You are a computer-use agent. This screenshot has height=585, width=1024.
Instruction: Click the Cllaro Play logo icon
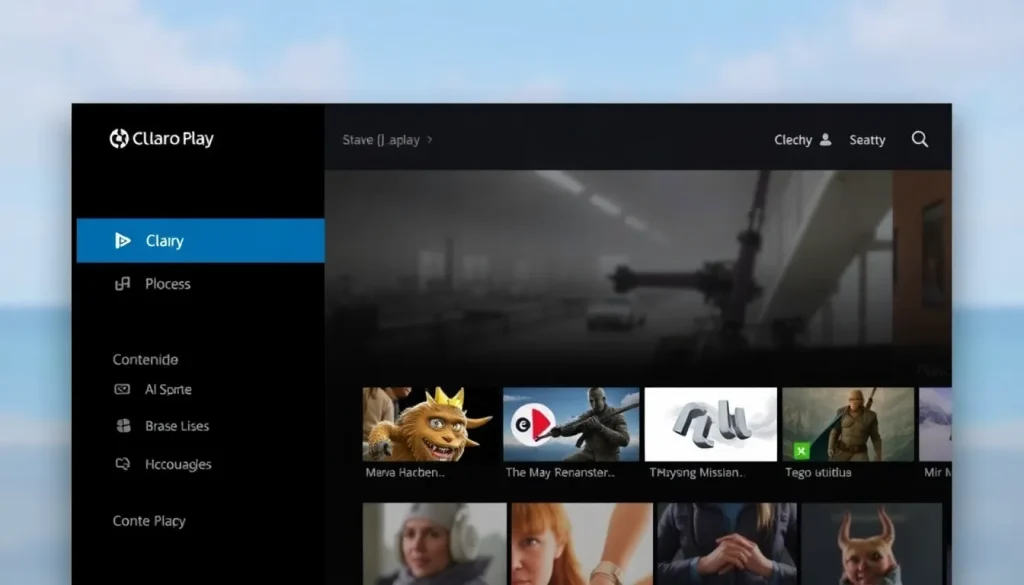(x=119, y=138)
